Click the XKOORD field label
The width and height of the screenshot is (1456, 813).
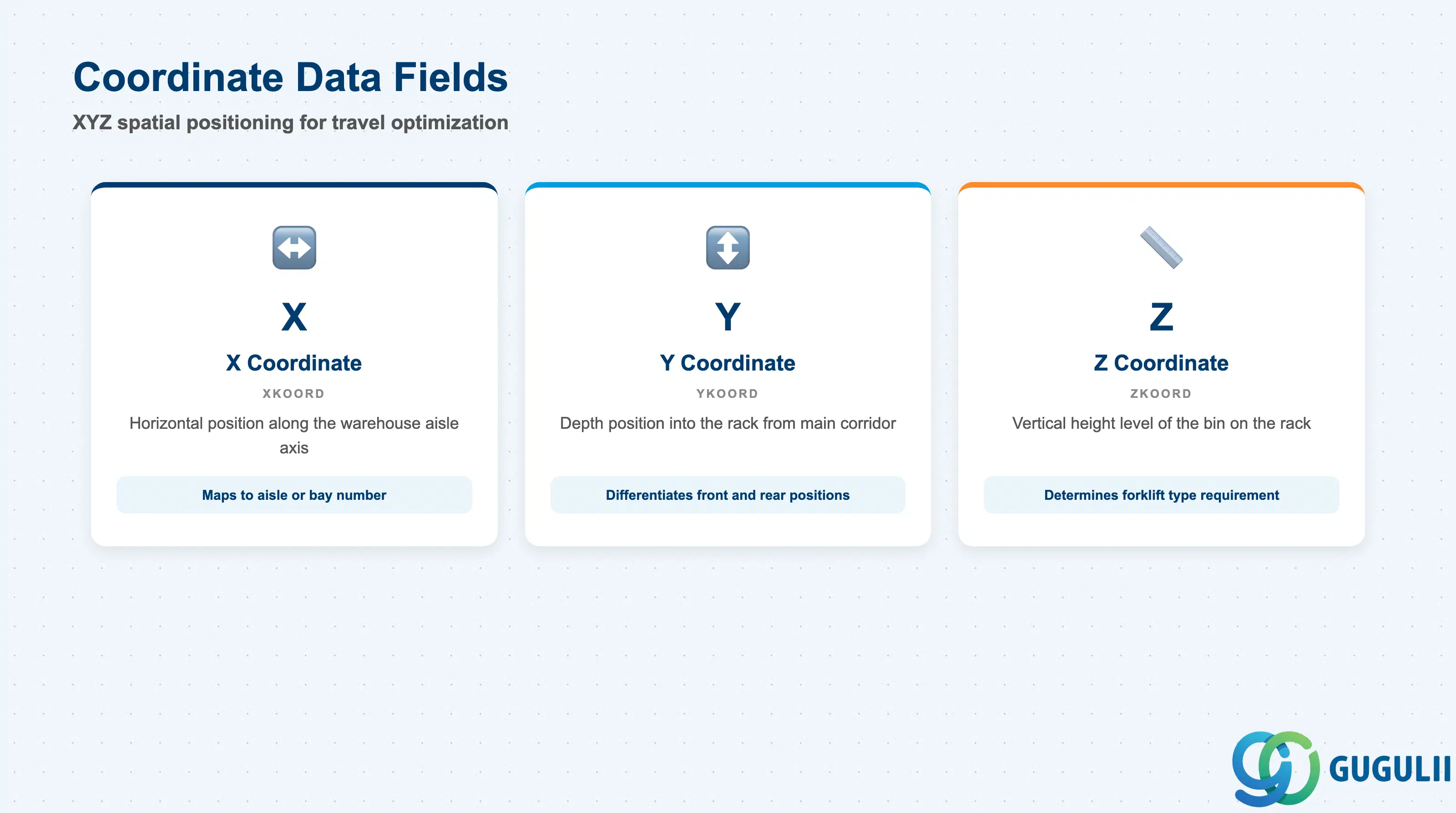[294, 393]
